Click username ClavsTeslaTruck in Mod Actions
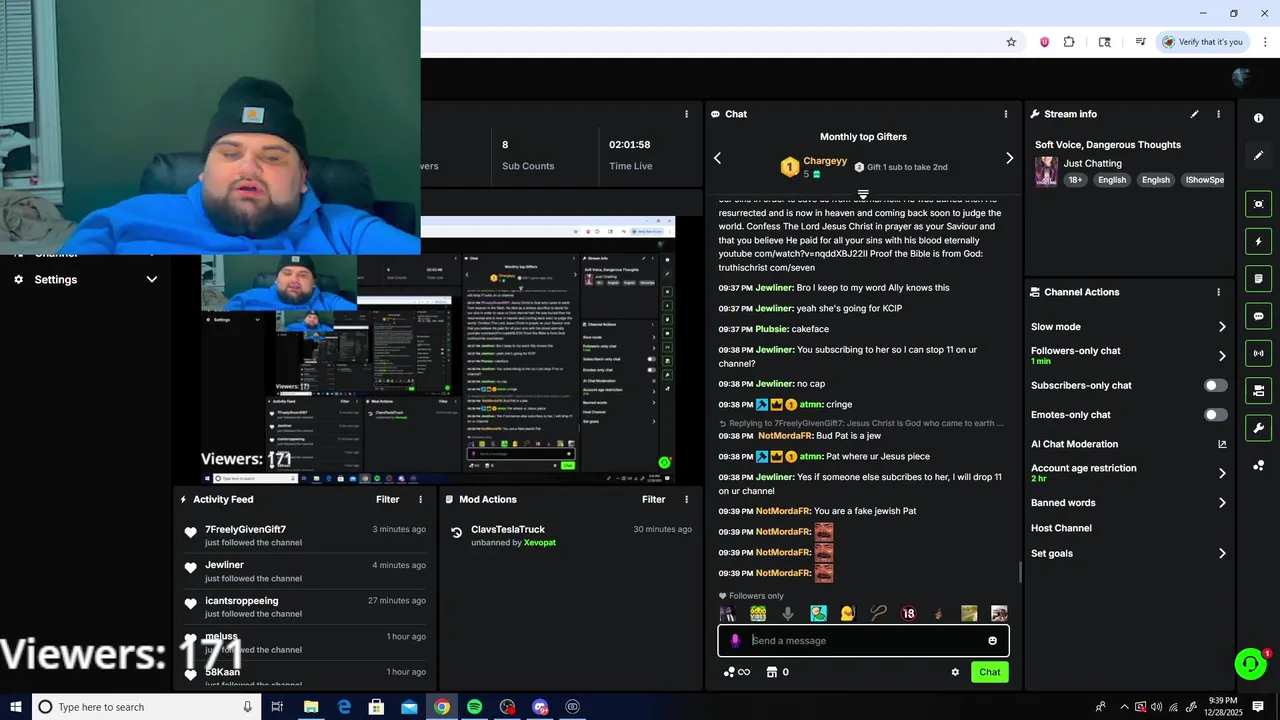The width and height of the screenshot is (1280, 720). point(508,529)
